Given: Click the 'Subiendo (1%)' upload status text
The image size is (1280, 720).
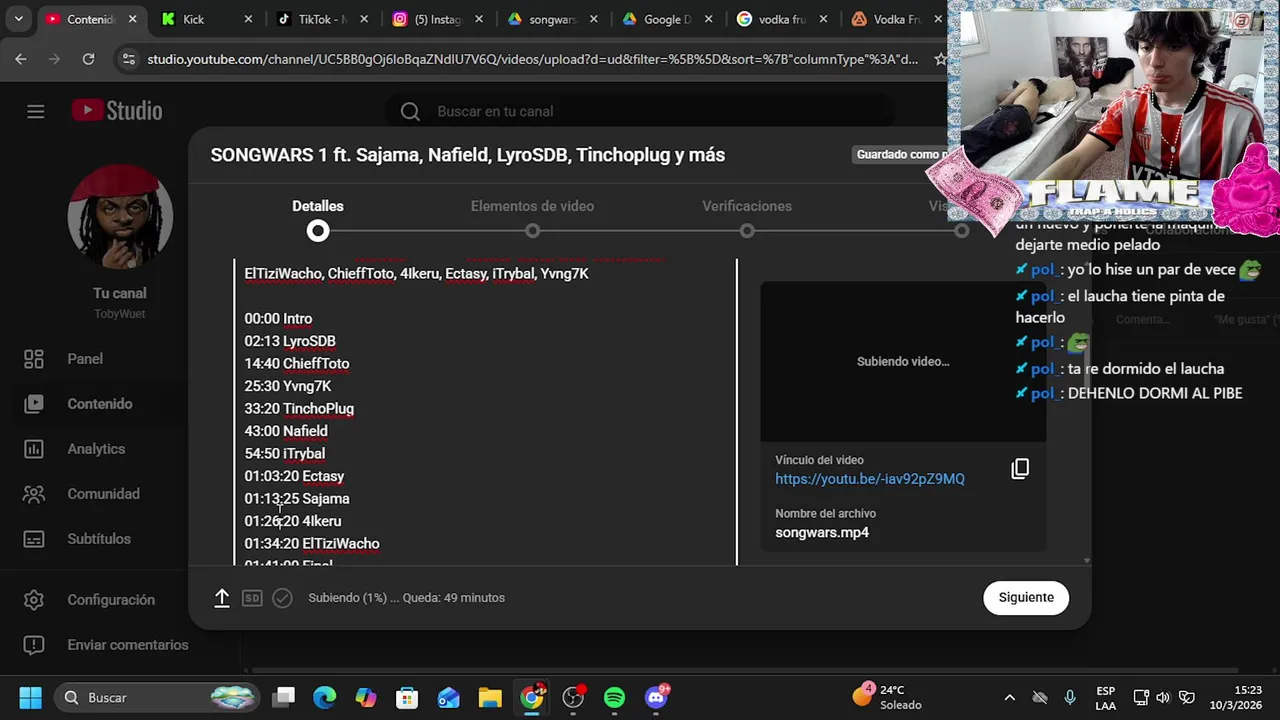Looking at the screenshot, I should click(x=407, y=598).
